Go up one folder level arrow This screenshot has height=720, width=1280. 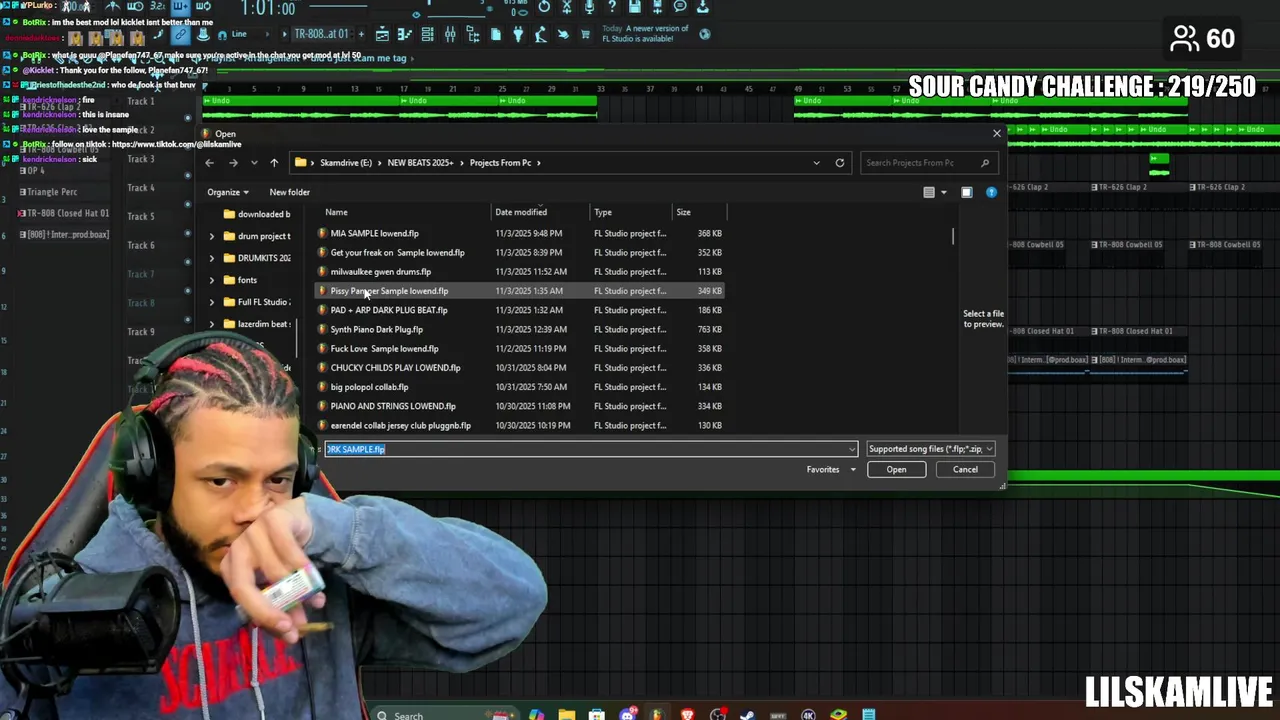coord(274,163)
